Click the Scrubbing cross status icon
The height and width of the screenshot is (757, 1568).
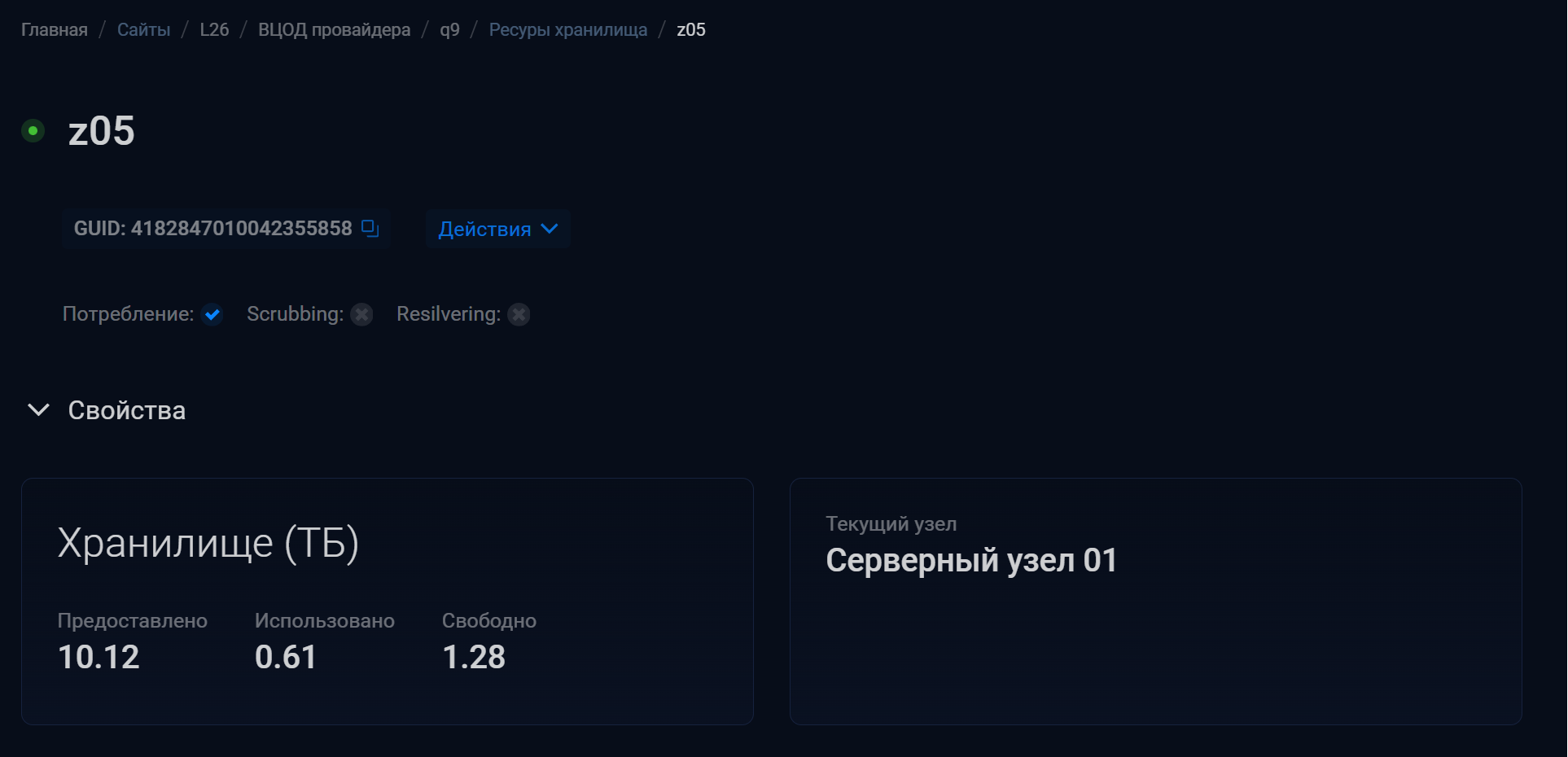coord(362,314)
